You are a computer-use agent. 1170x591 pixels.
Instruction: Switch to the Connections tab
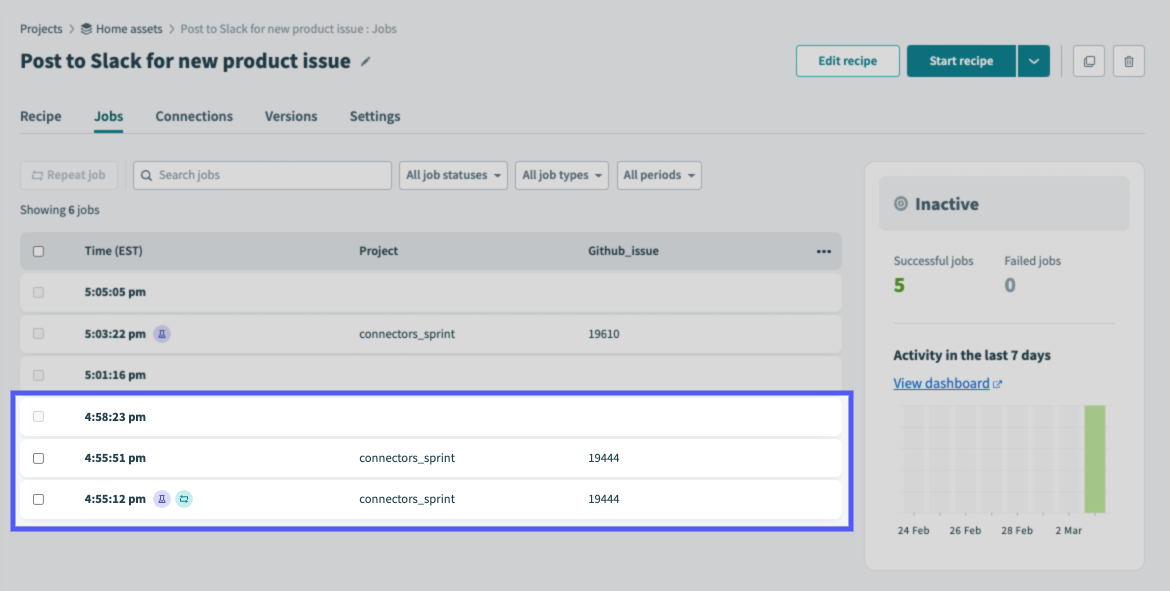(194, 117)
